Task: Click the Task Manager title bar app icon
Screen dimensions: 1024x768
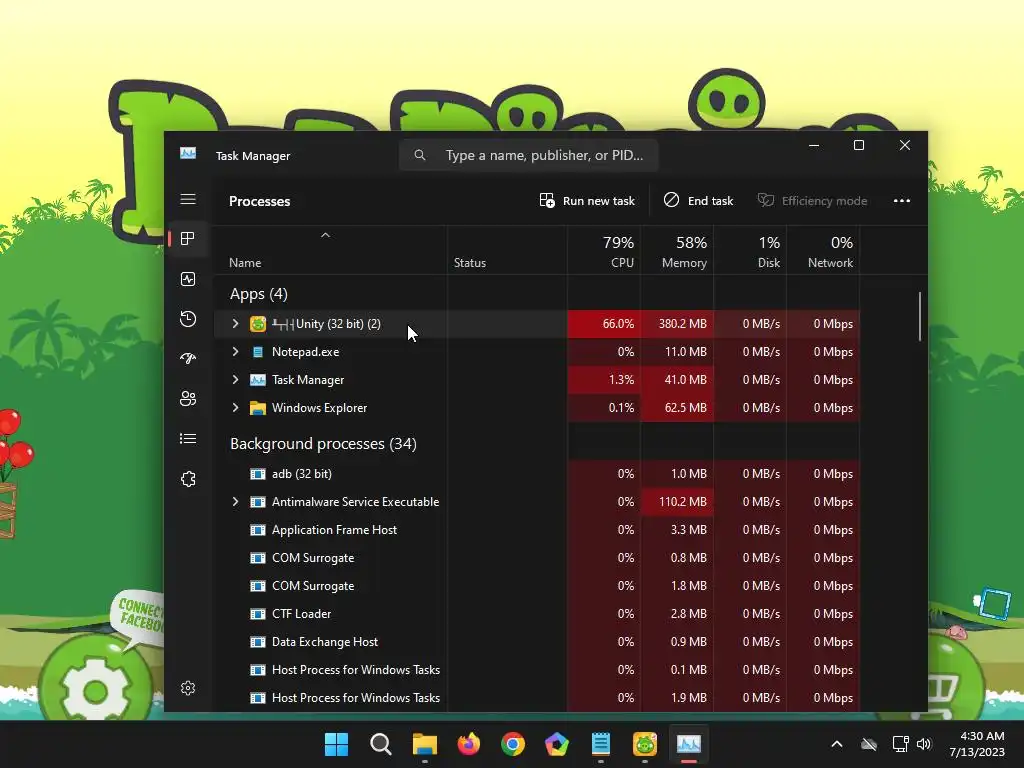Action: tap(188, 153)
